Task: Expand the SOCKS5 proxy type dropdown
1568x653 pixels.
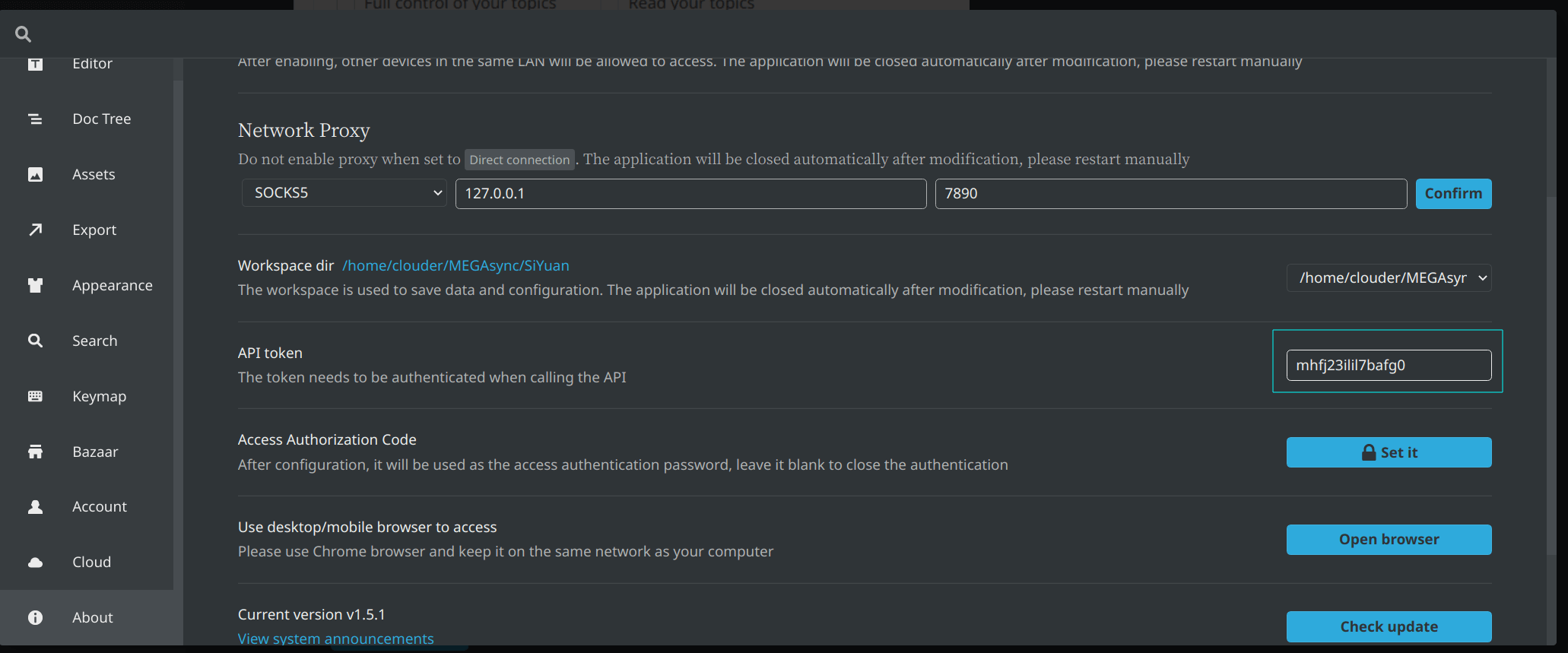Action: tap(344, 193)
